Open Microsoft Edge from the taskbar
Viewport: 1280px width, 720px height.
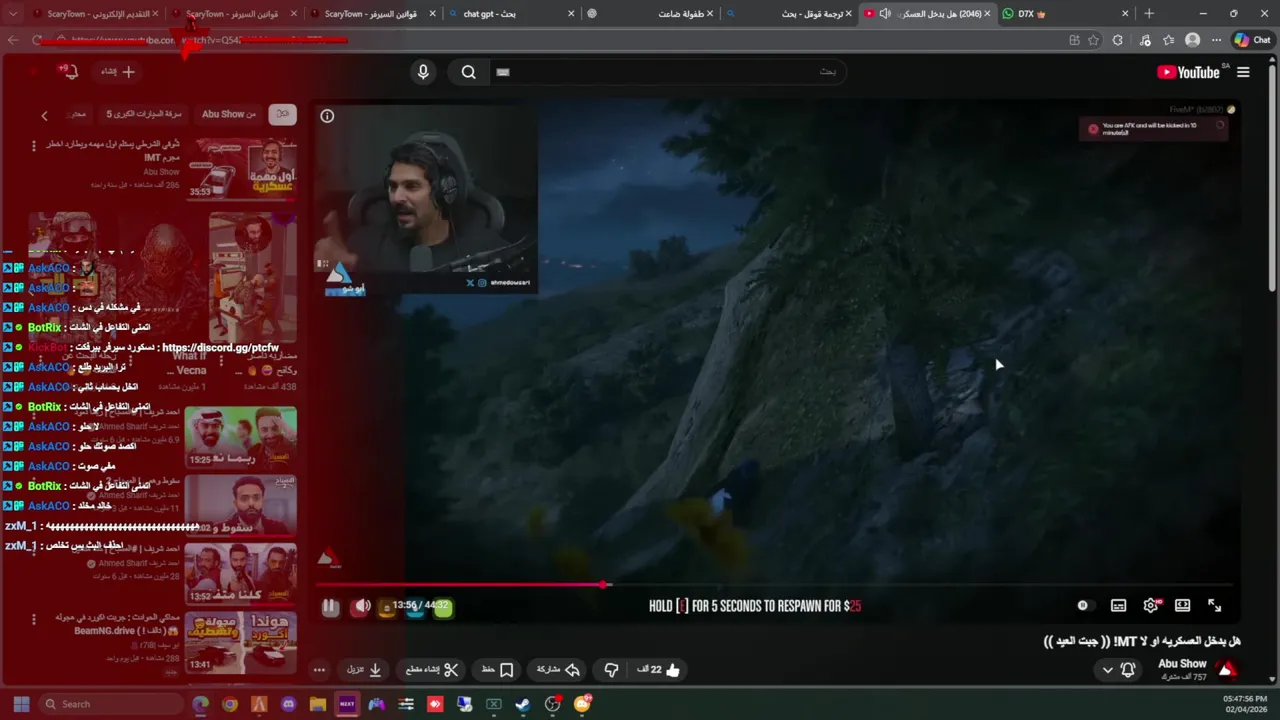coord(201,704)
